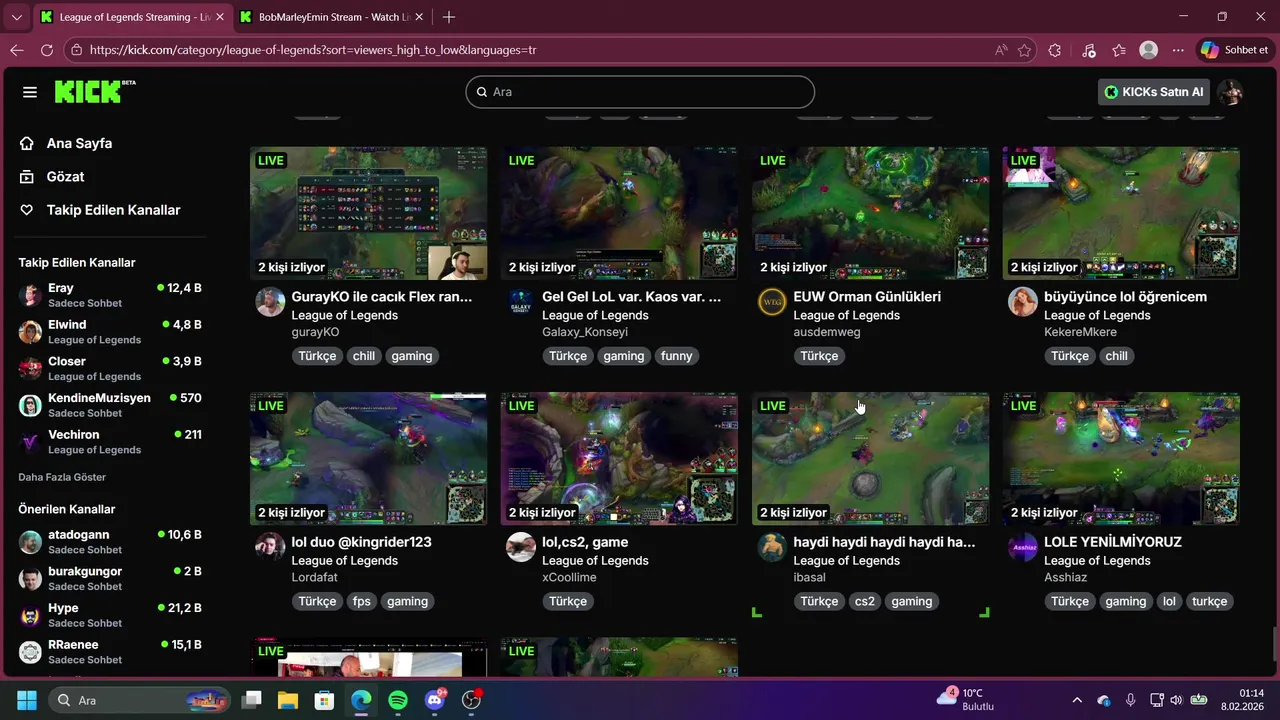
Task: Open KendineMuzisyen channel from sidebar
Action: pos(110,405)
